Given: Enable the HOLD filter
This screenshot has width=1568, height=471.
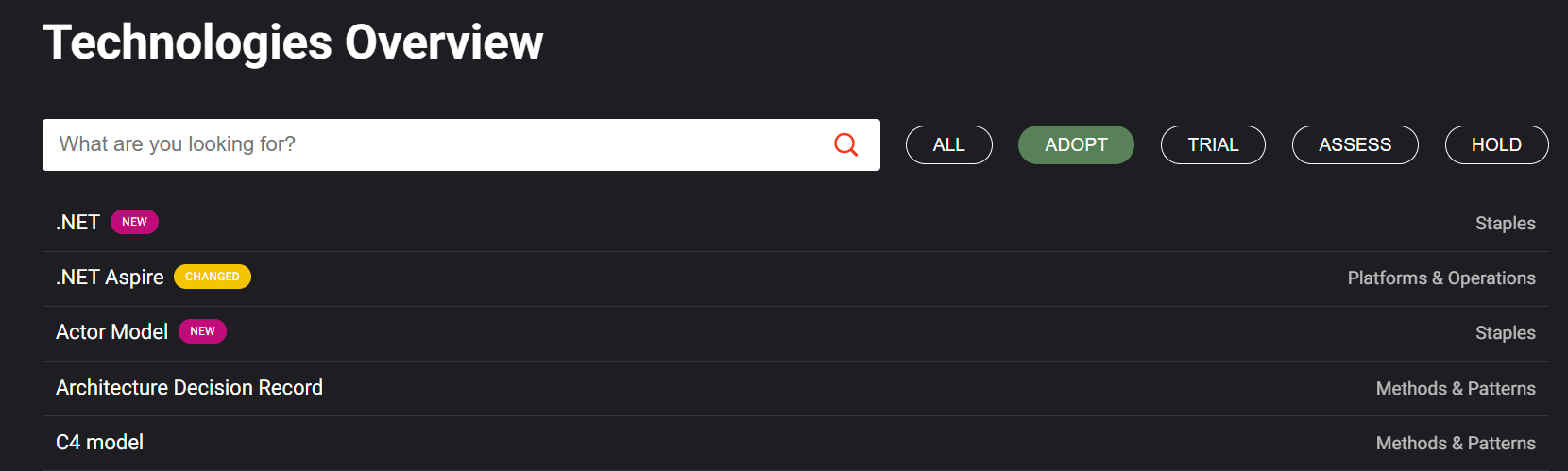Looking at the screenshot, I should [x=1497, y=144].
